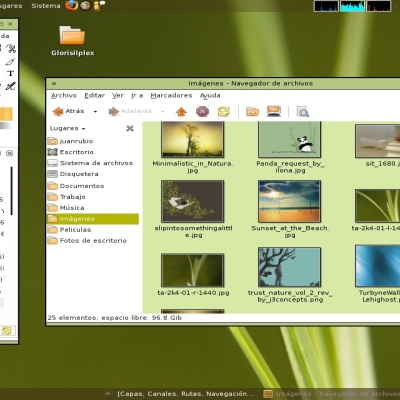The image size is (400, 400).
Task: Open the Ayuda menu
Action: pyautogui.click(x=210, y=96)
